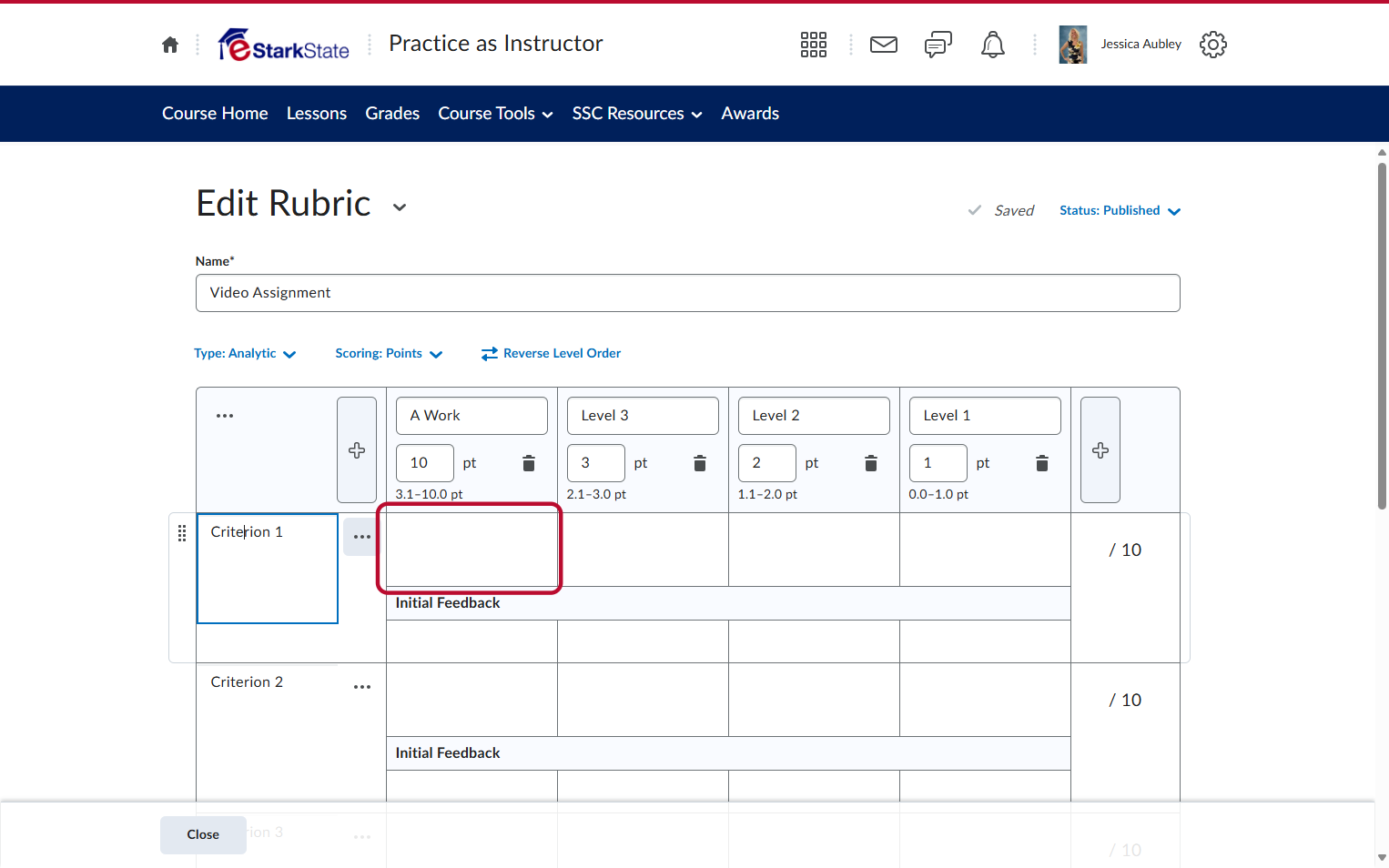
Task: Click the Reverse Level Order link
Action: pos(552,353)
